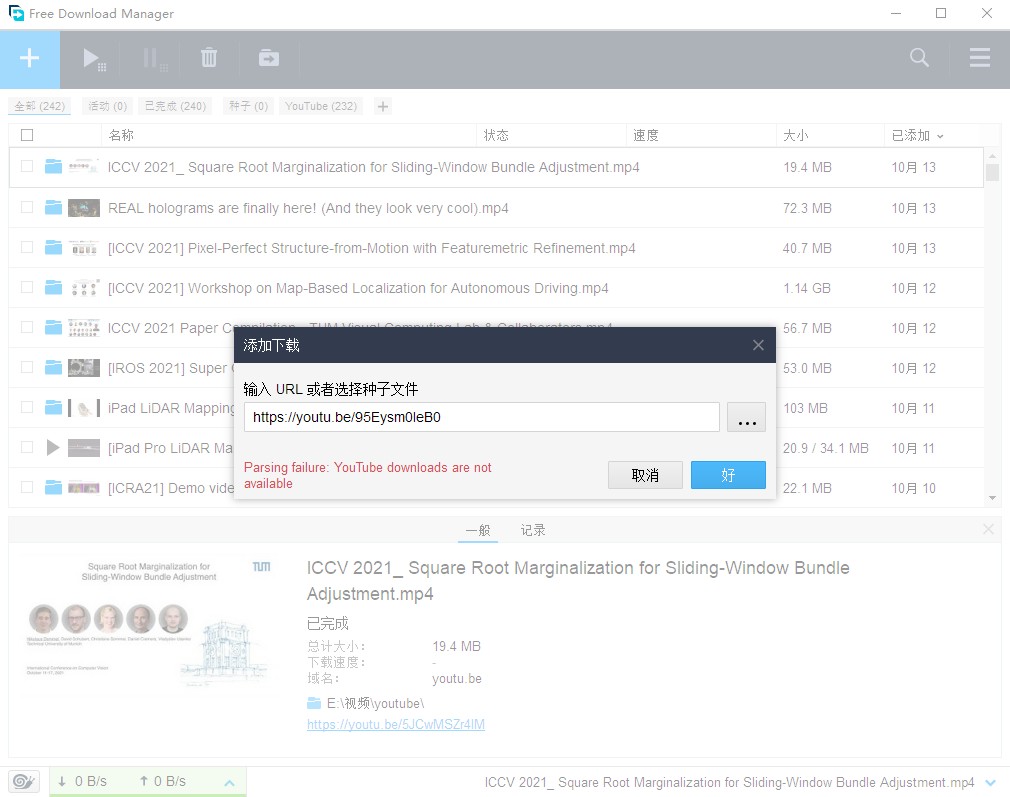Switch to the YouTube (232) filter tab
The height and width of the screenshot is (797, 1010).
click(x=320, y=106)
